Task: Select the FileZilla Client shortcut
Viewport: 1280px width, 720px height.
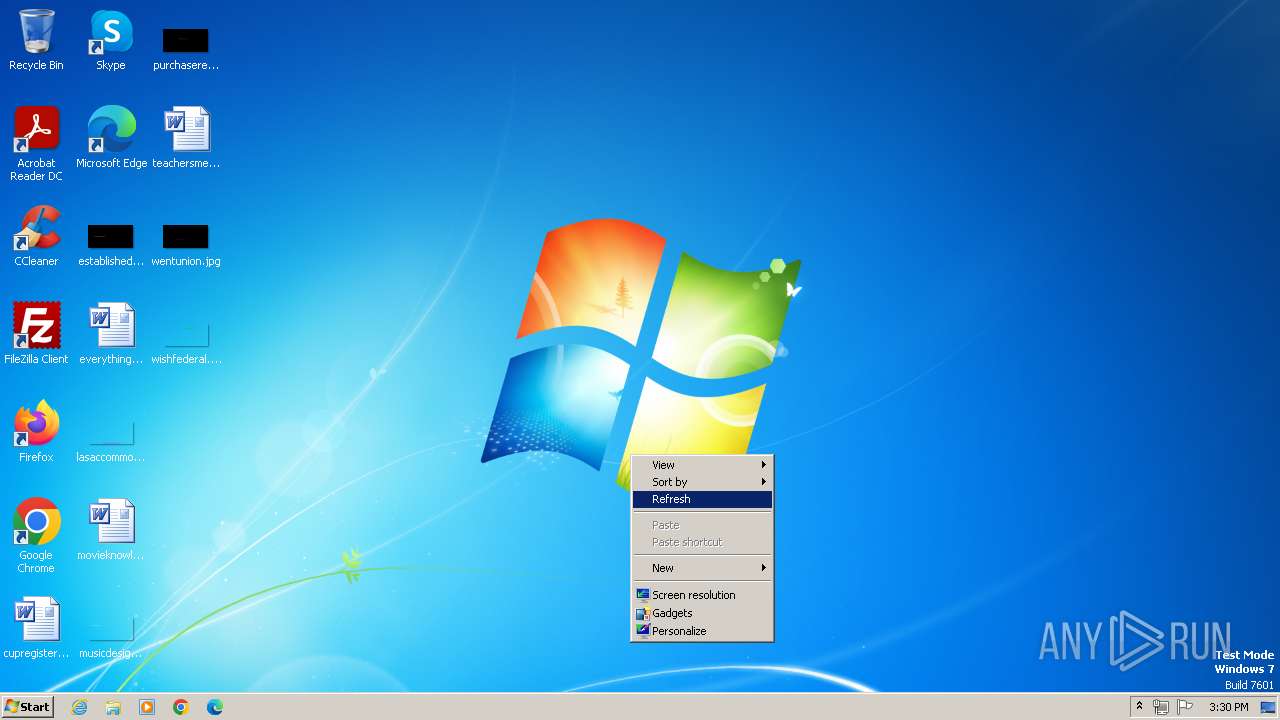Action: pyautogui.click(x=36, y=334)
